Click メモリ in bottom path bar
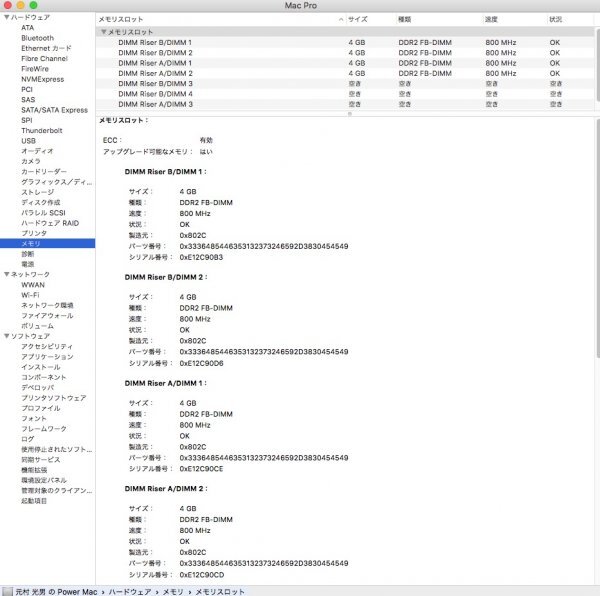600x596 pixels. click(x=173, y=592)
